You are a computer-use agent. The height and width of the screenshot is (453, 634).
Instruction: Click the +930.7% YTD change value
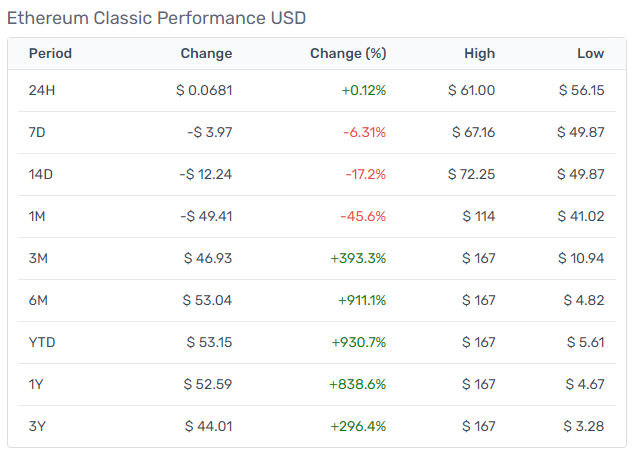tap(359, 343)
